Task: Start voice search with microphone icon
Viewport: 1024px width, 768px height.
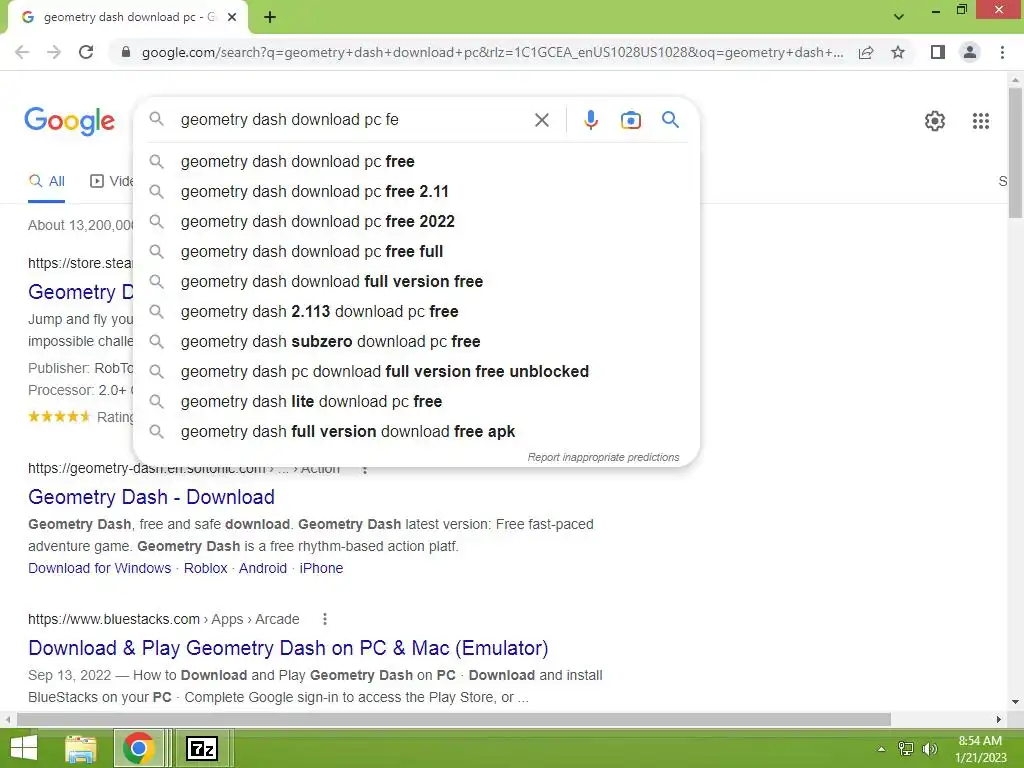Action: pos(590,120)
